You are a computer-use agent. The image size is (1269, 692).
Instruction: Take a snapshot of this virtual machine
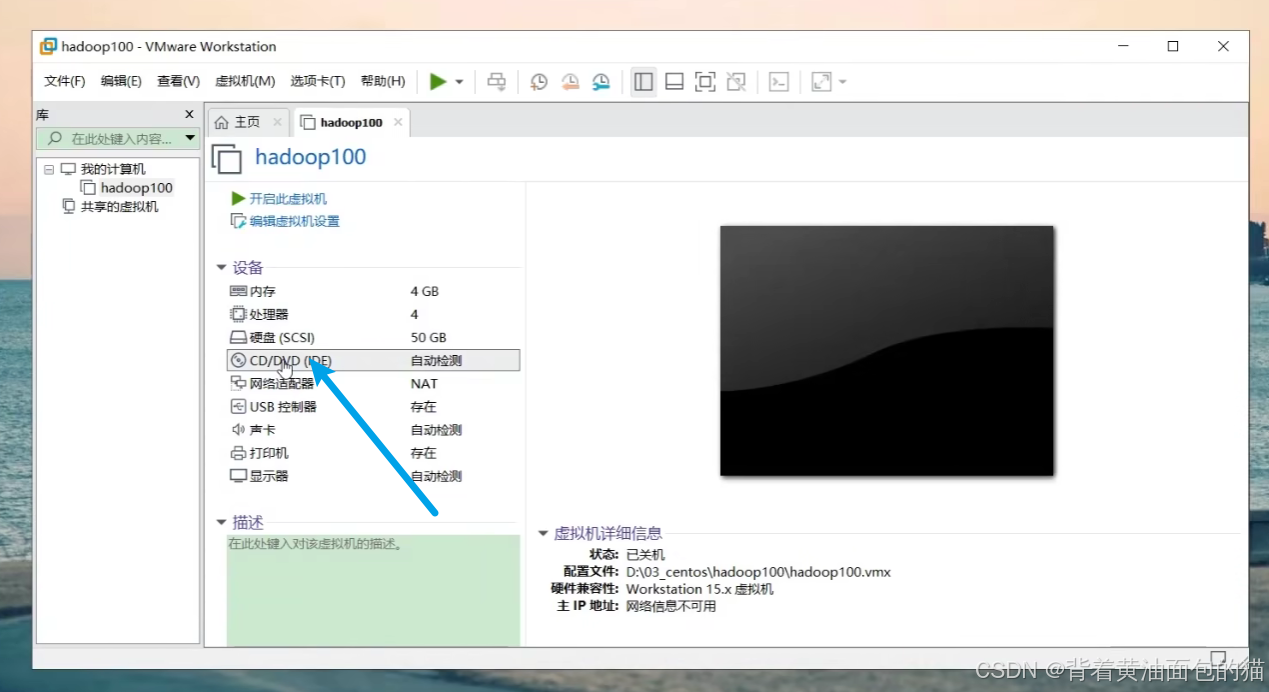[539, 82]
